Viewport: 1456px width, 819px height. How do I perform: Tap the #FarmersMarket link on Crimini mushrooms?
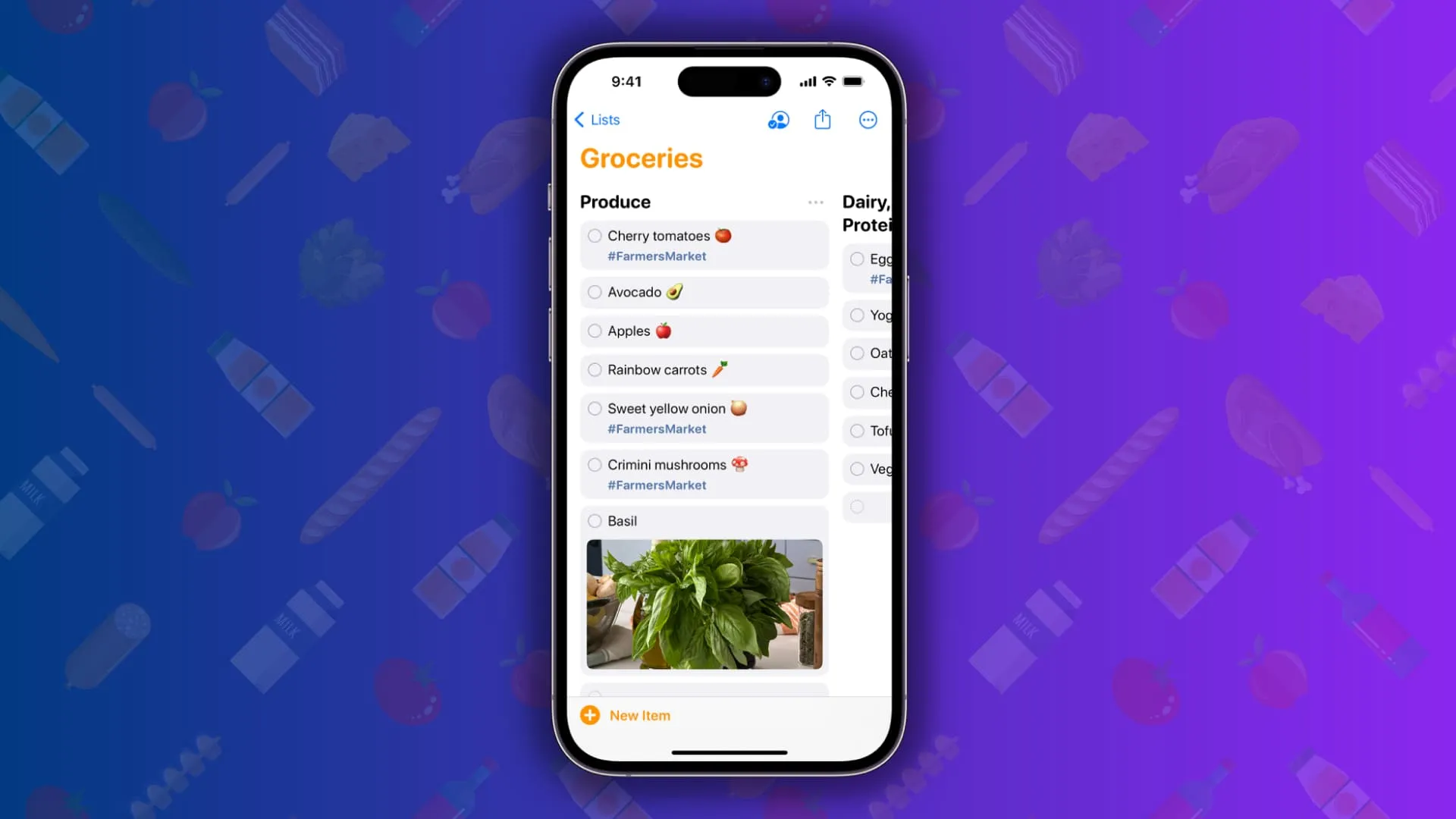tap(657, 485)
